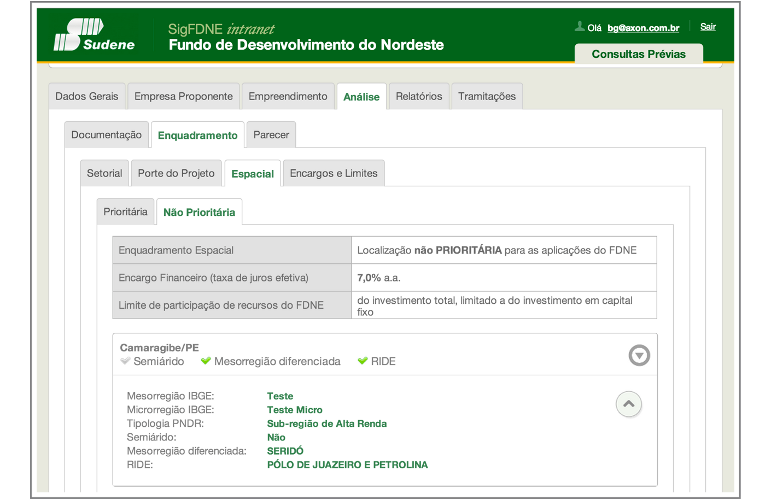Open the Consultas Prévias header tab
This screenshot has height=500, width=771.
coord(639,54)
